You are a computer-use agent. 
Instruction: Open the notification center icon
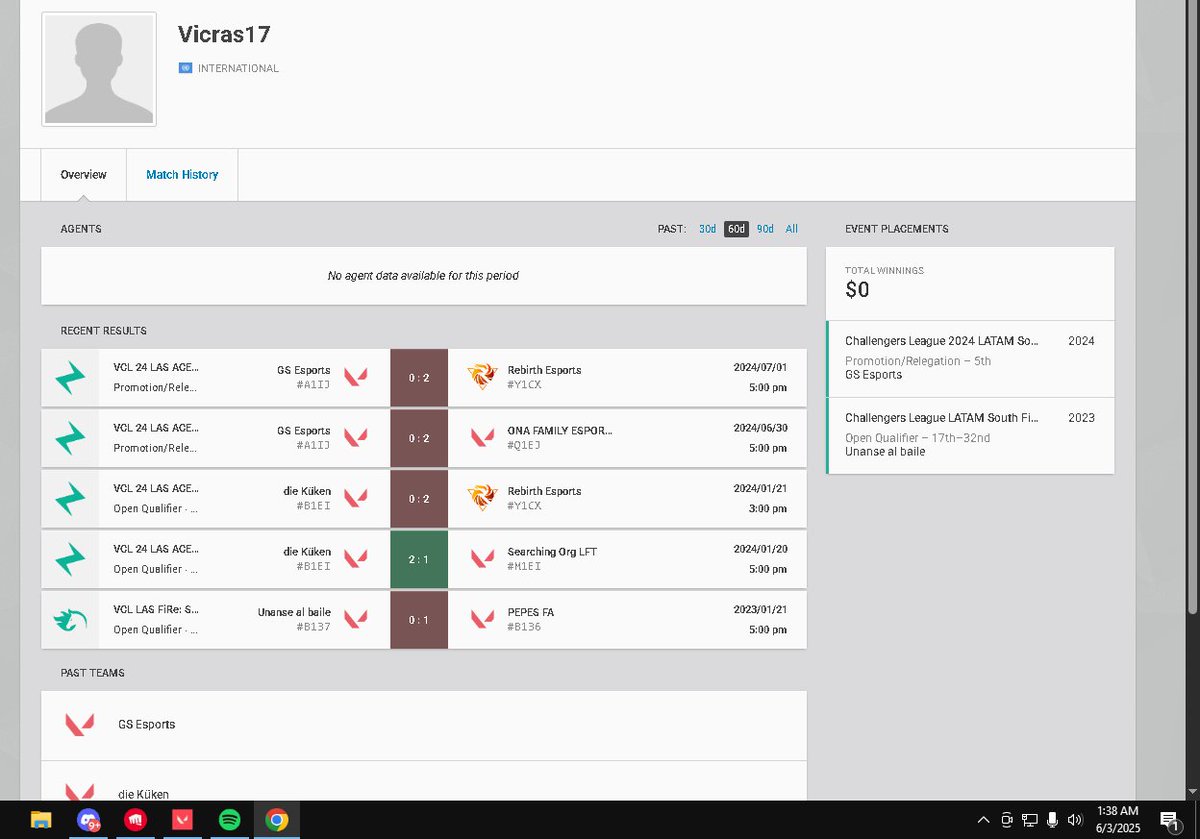pyautogui.click(x=1170, y=820)
